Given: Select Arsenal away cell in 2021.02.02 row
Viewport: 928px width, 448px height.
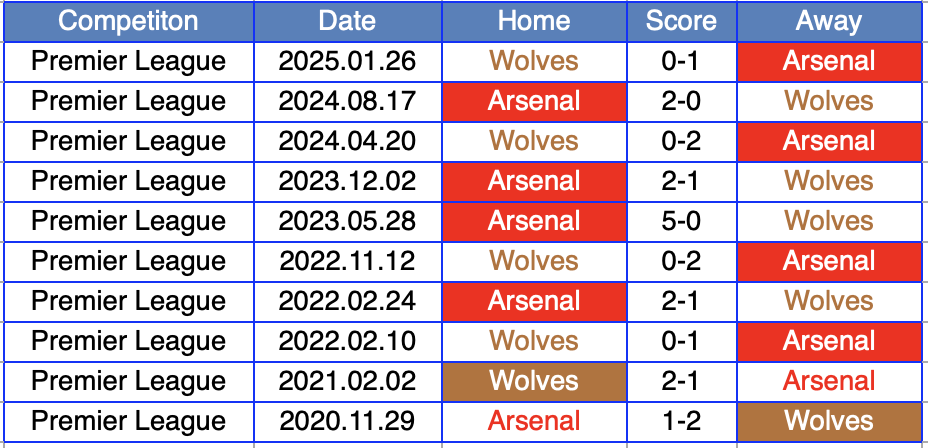Looking at the screenshot, I should [829, 381].
